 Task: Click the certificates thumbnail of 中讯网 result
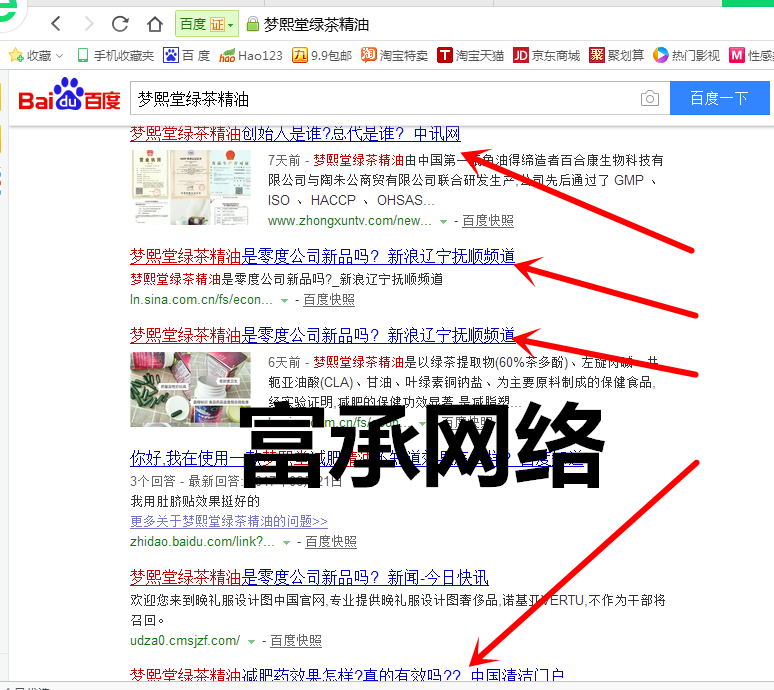(191, 187)
